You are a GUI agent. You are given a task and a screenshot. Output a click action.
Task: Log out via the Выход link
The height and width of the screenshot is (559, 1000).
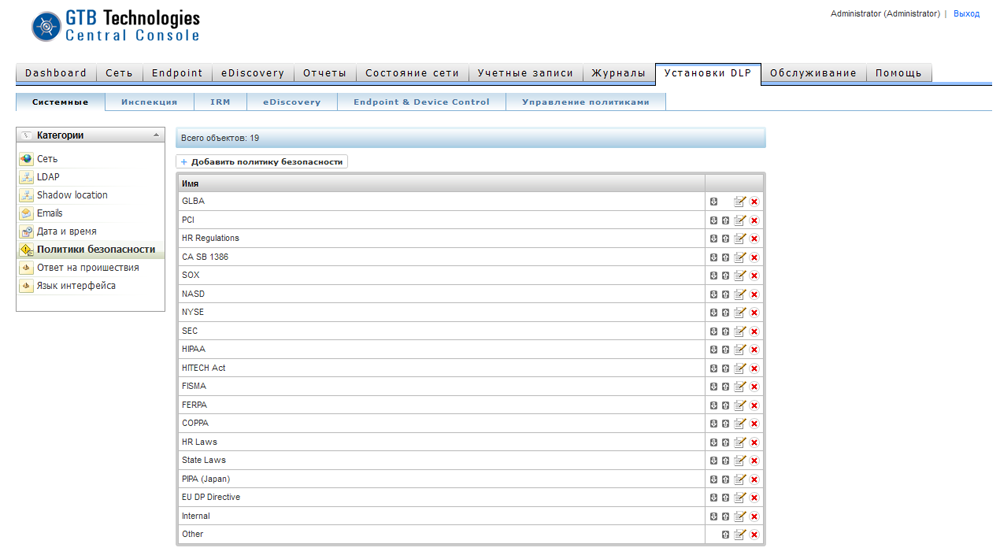[966, 13]
